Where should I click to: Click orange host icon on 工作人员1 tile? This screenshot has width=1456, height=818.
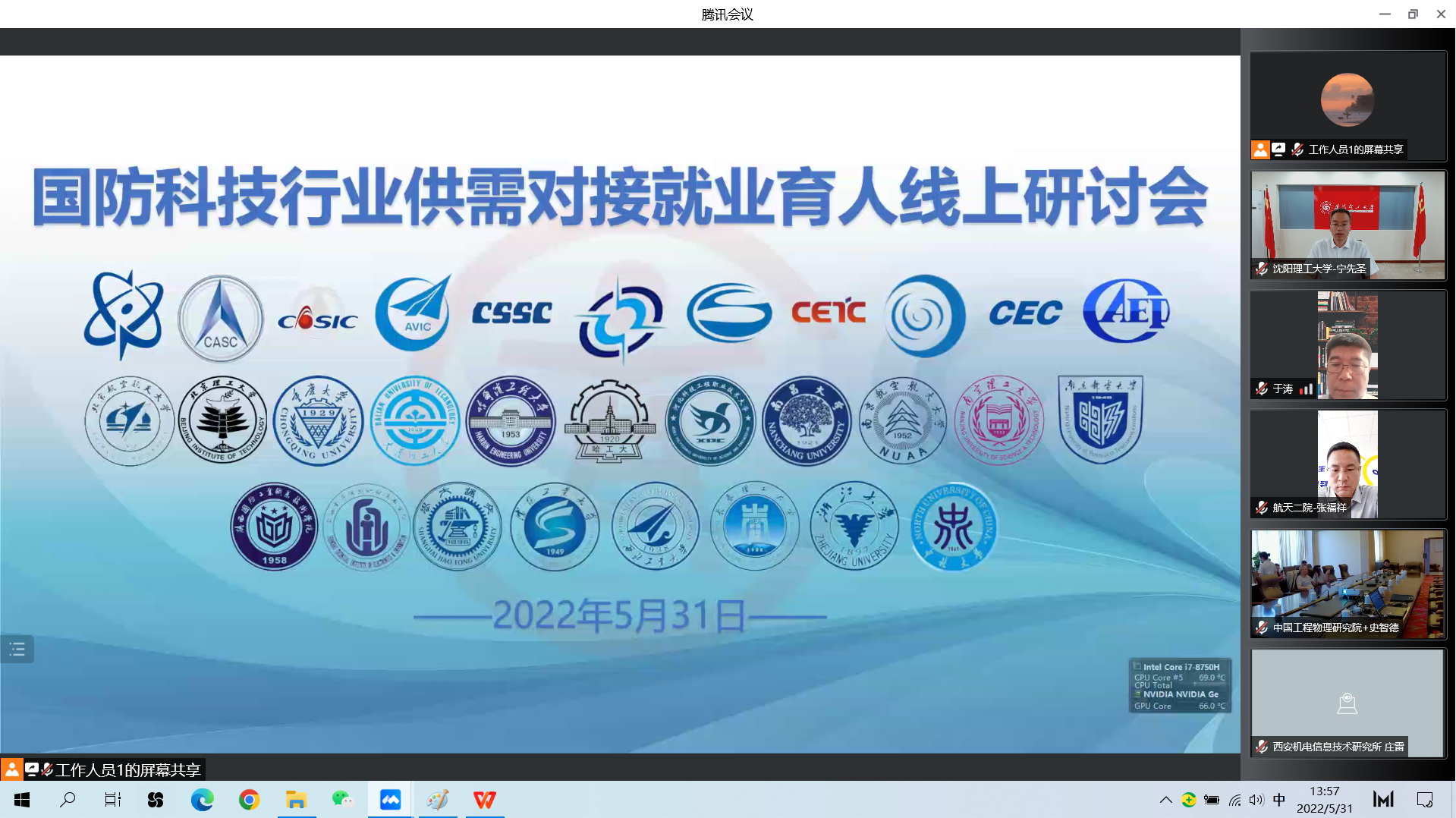tap(1260, 149)
